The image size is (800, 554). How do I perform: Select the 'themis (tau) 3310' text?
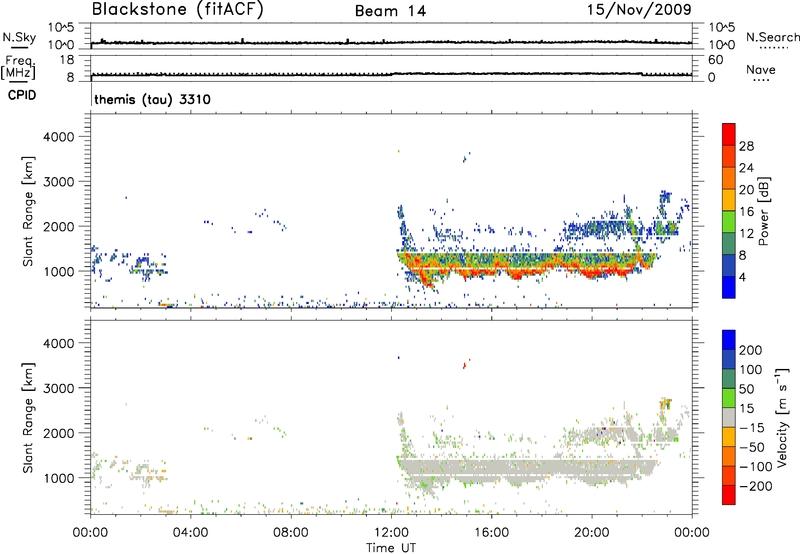pos(152,99)
